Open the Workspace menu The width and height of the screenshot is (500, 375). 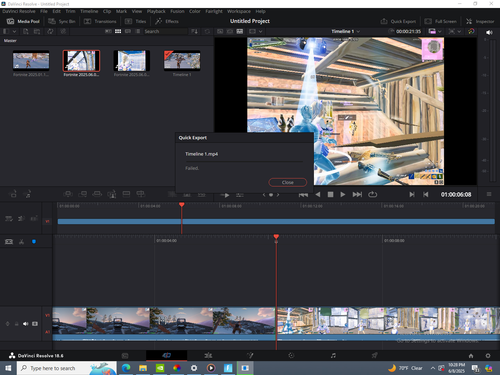[x=239, y=11]
